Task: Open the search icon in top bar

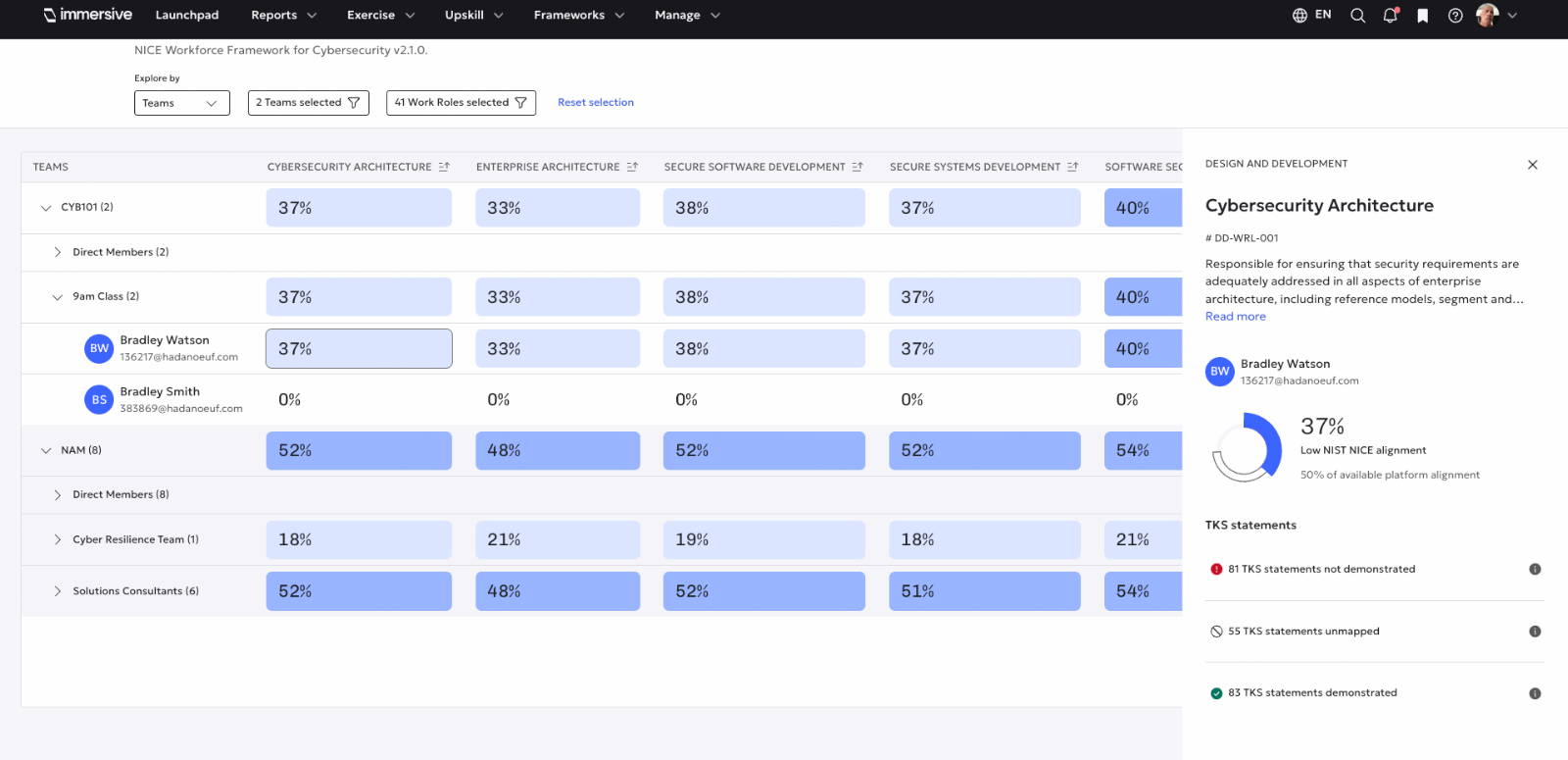Action: pyautogui.click(x=1357, y=15)
